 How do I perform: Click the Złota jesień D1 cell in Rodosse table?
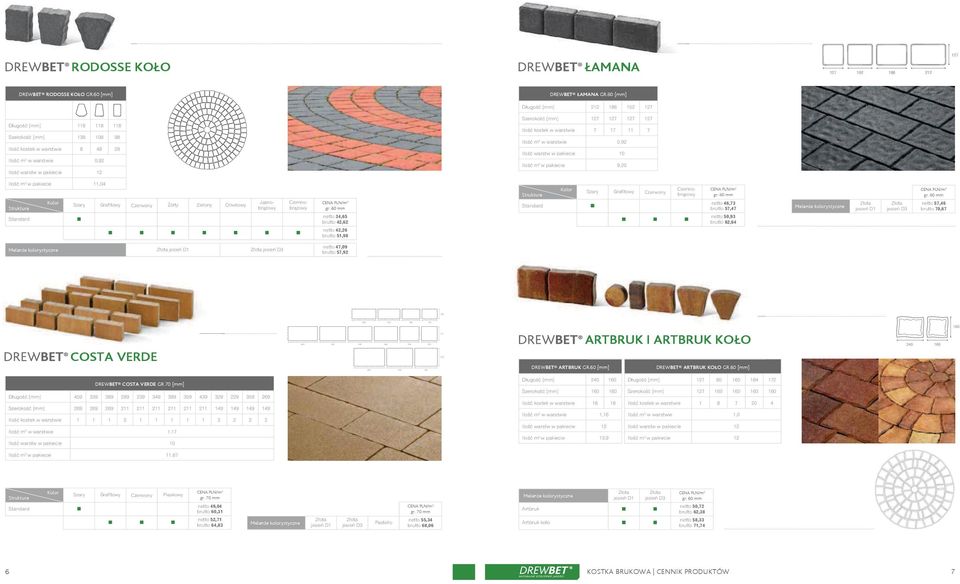click(173, 250)
